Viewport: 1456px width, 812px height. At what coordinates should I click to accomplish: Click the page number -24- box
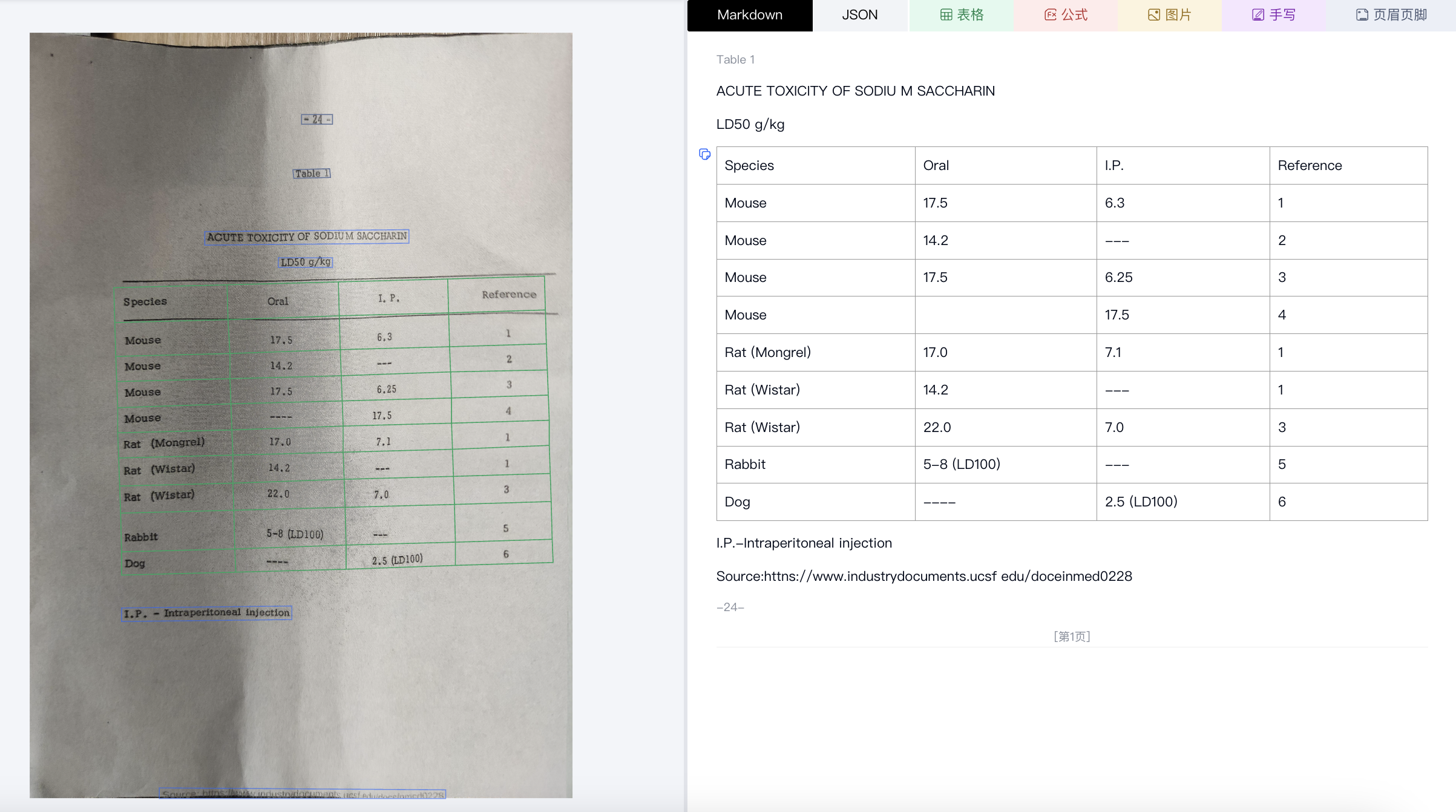316,119
